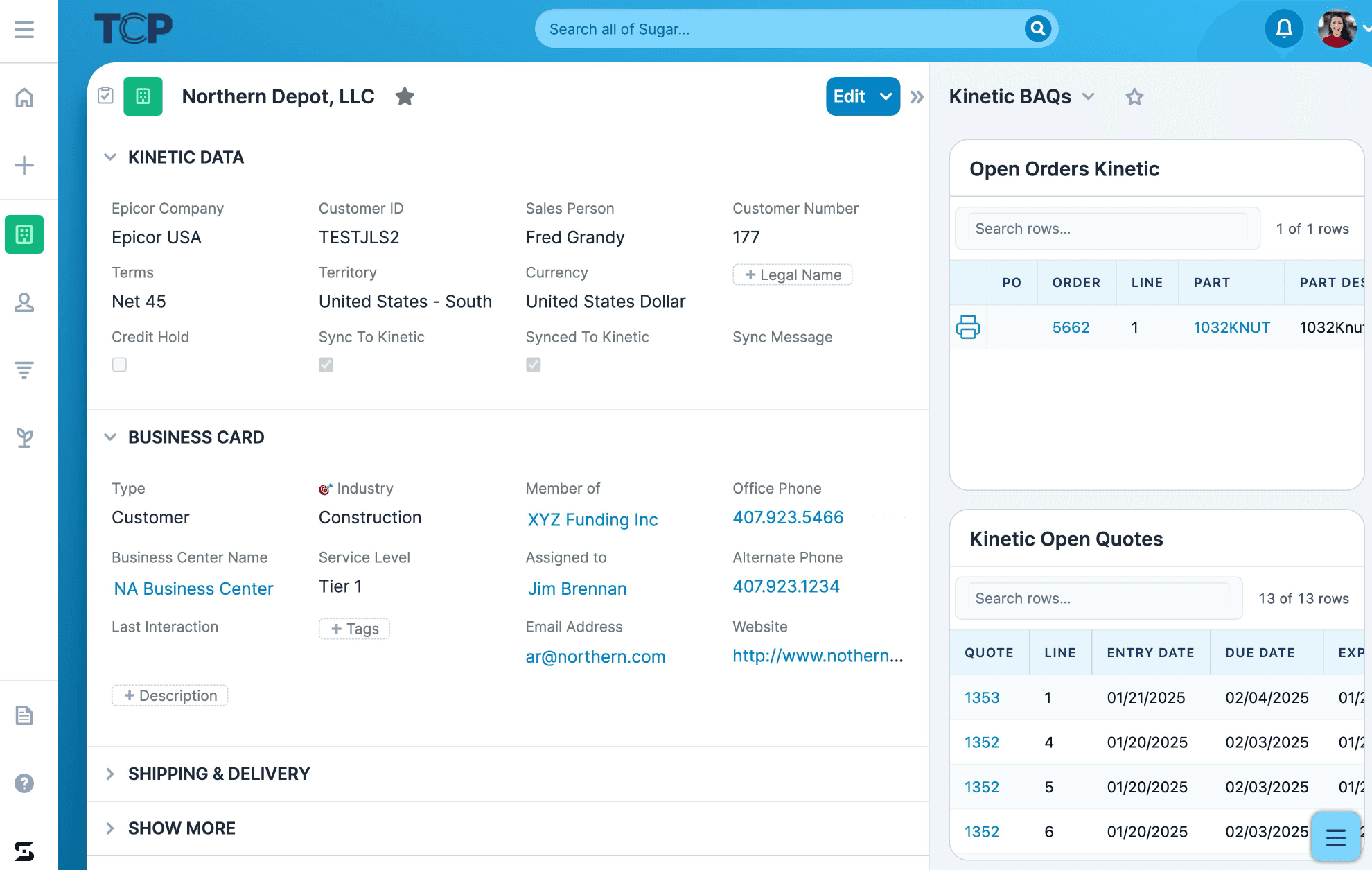
Task: Click the search magnifier button
Action: (1037, 28)
